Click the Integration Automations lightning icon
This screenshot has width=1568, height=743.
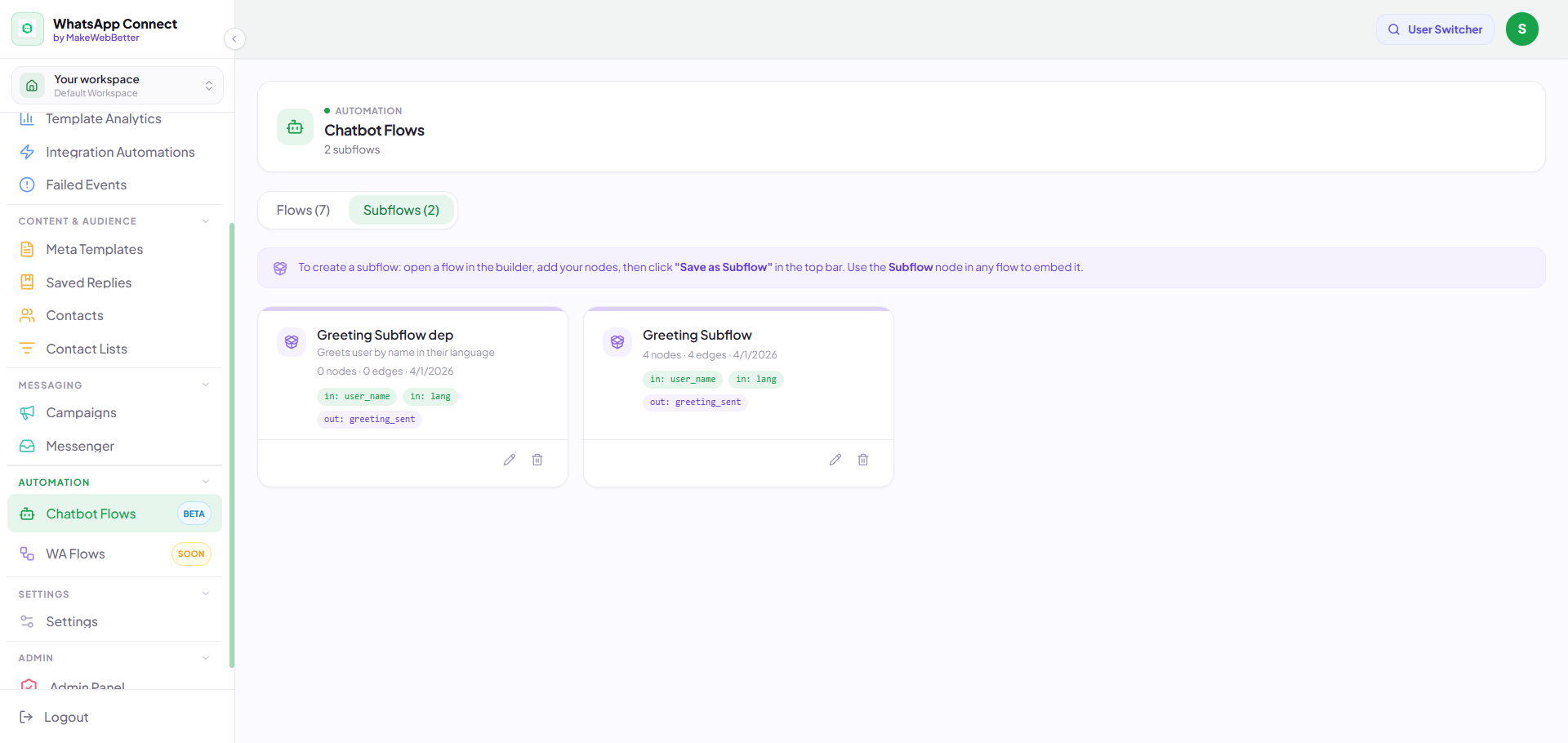click(x=27, y=152)
